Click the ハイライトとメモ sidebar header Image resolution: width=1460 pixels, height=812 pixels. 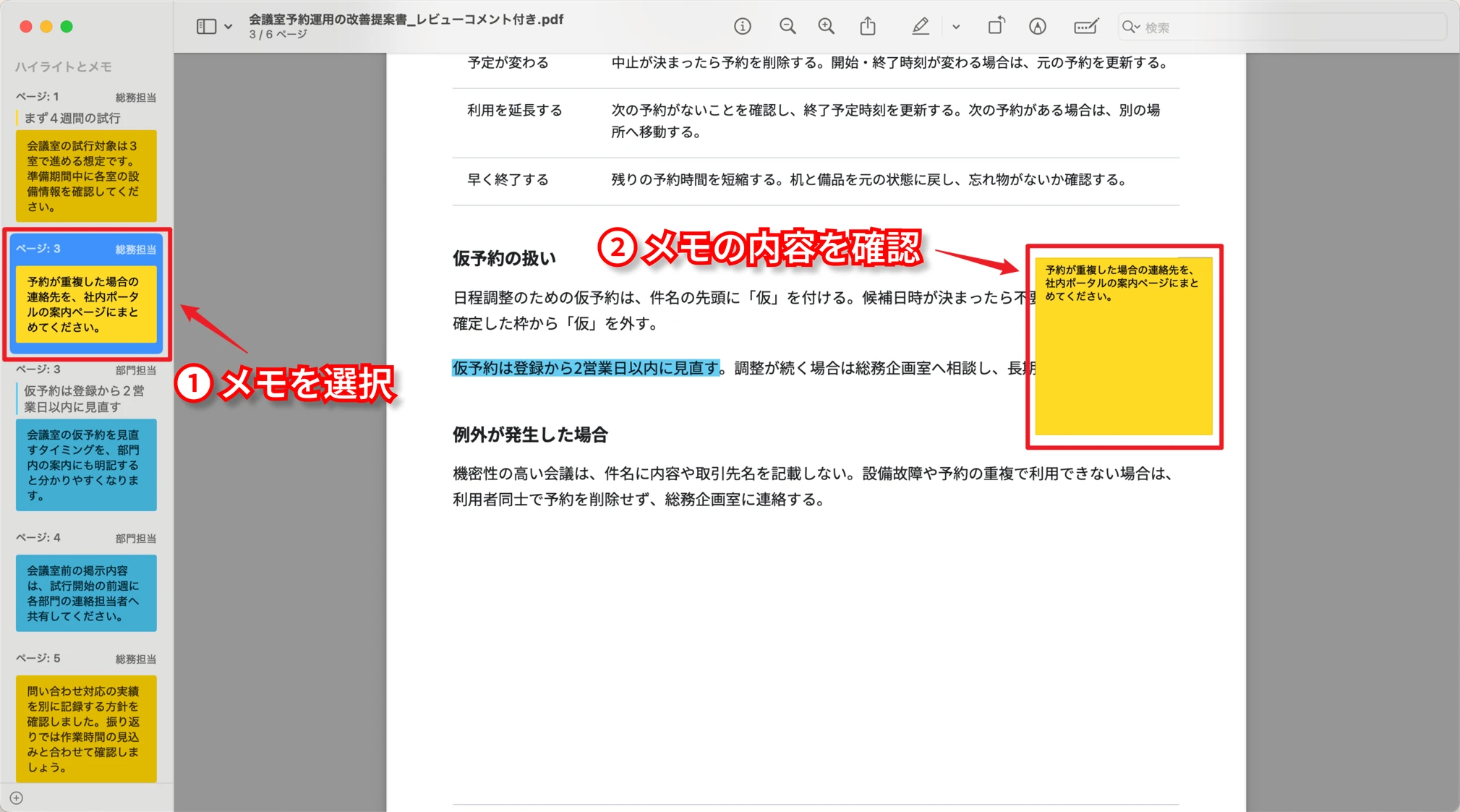[x=64, y=67]
